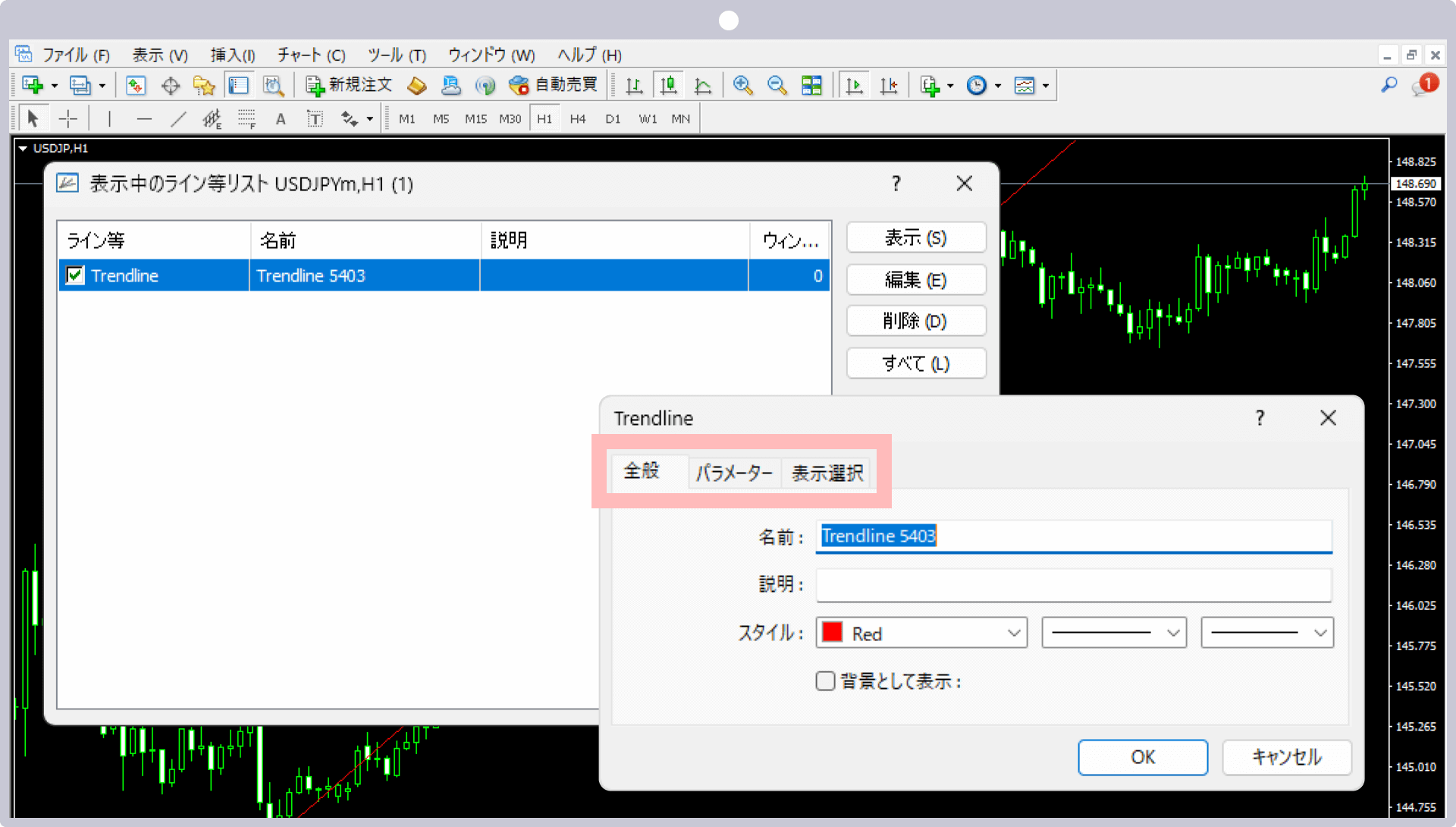Switch chart to candlesticks icon
This screenshot has width=1456, height=827.
pyautogui.click(x=668, y=86)
